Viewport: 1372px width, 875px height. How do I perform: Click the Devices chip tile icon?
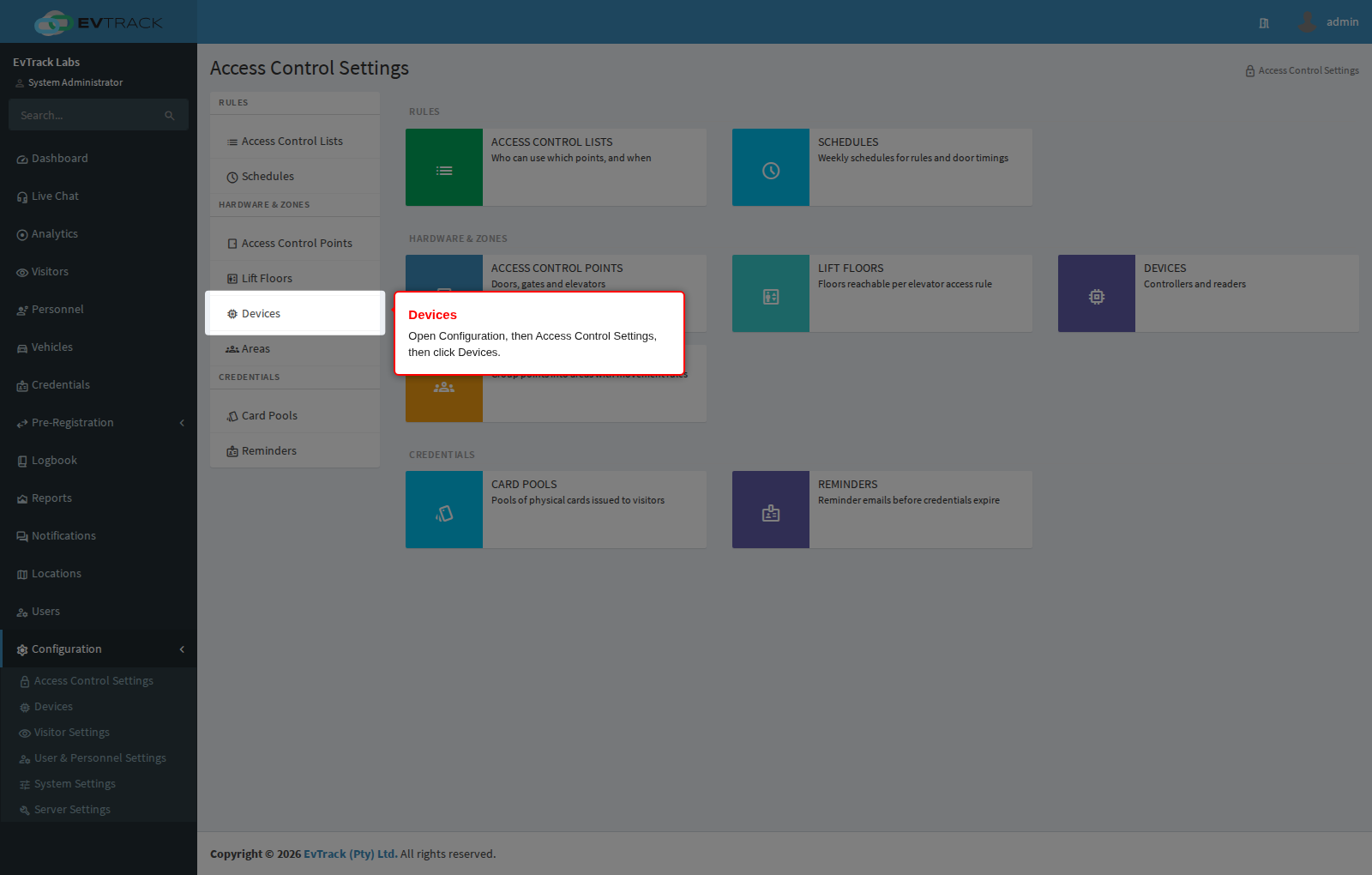[x=1097, y=293]
